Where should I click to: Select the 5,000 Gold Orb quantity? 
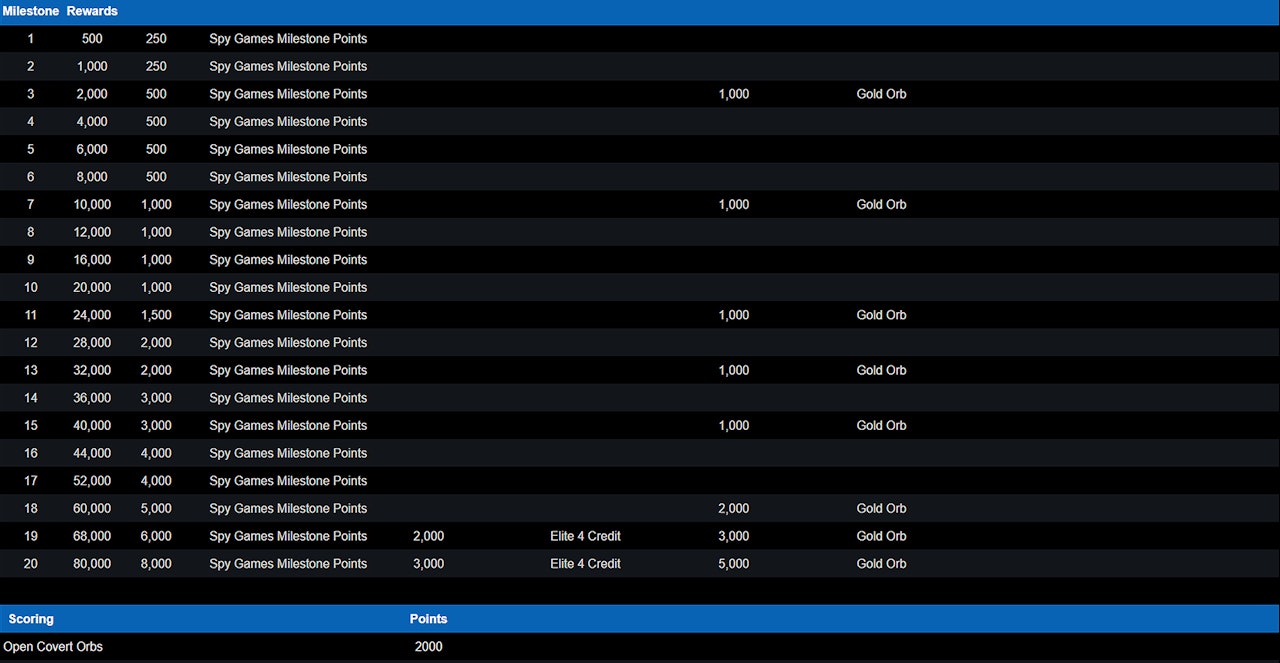[x=733, y=564]
